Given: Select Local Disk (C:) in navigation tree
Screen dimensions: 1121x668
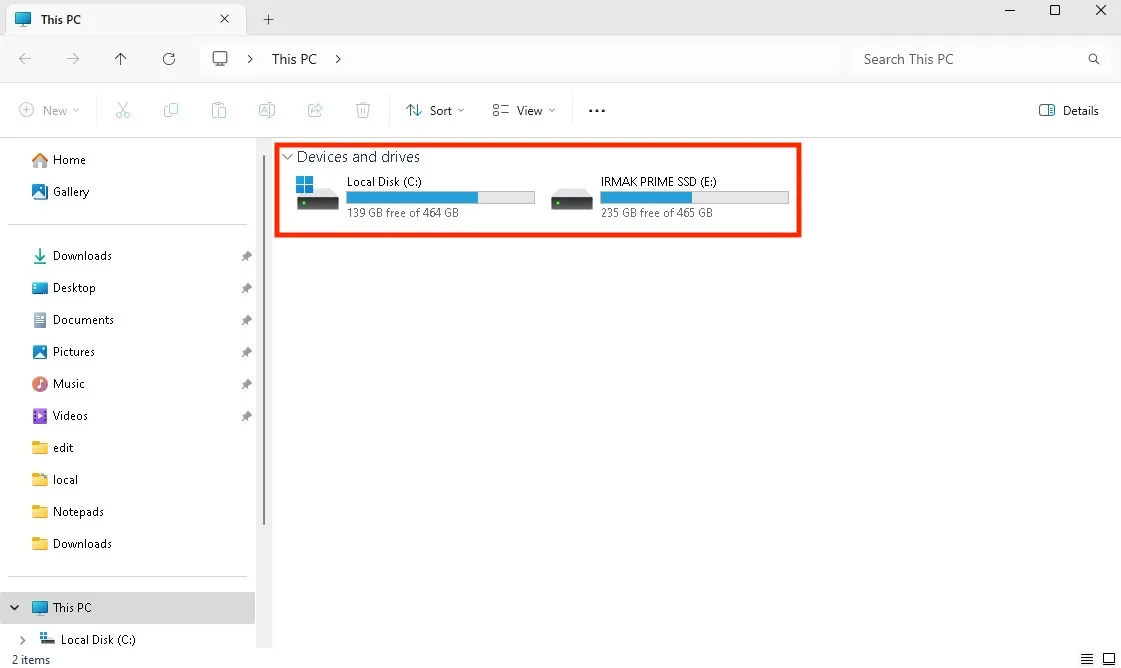Looking at the screenshot, I should click(x=98, y=640).
